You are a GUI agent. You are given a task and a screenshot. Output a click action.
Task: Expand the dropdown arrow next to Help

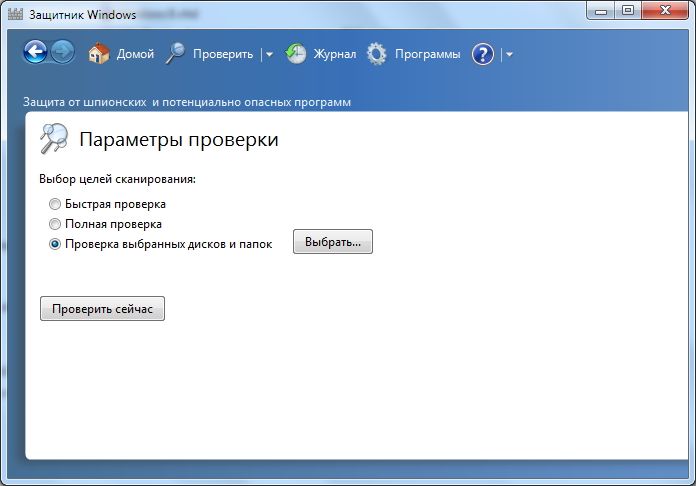[x=509, y=55]
